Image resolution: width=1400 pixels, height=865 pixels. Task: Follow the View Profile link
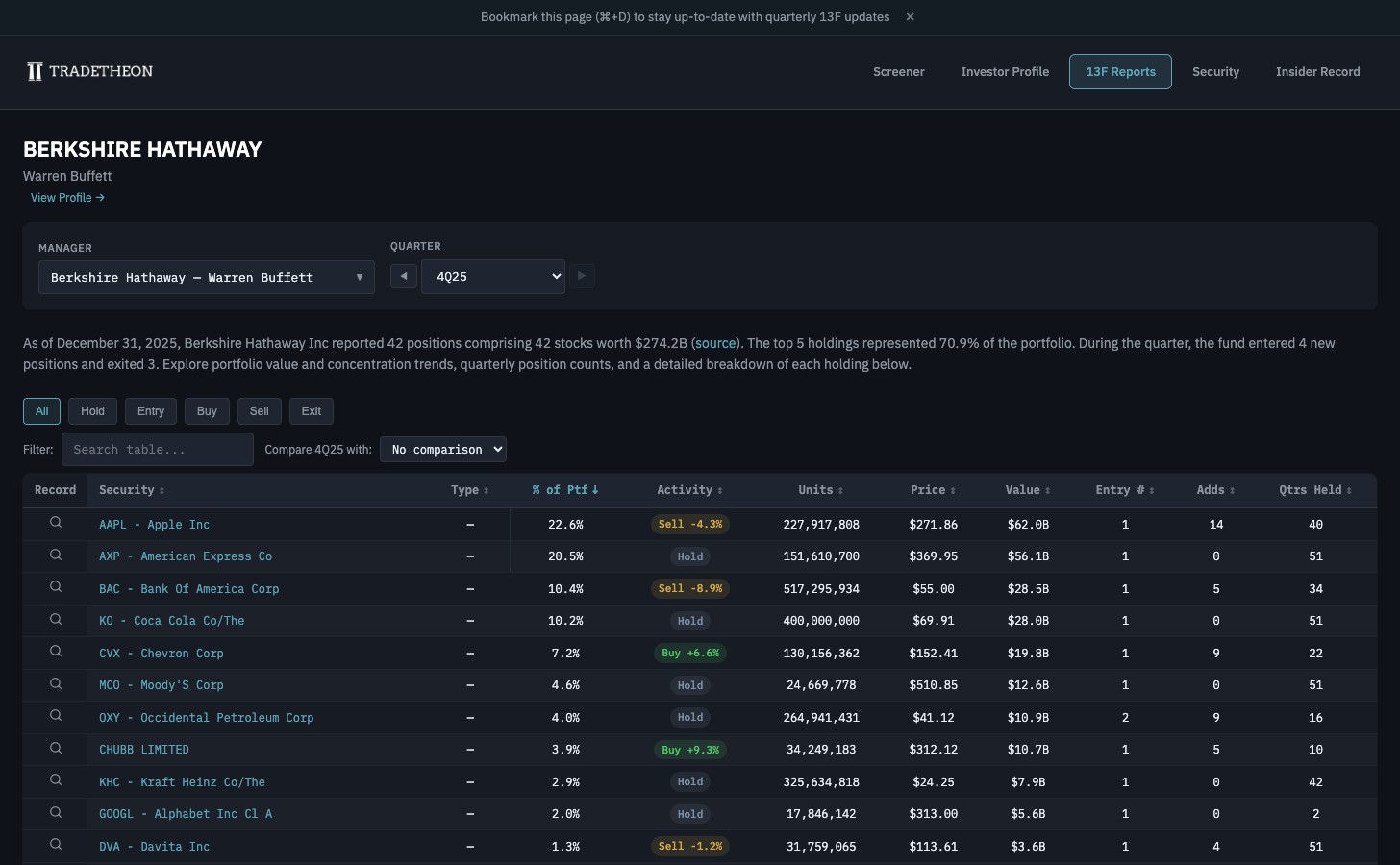coord(67,198)
